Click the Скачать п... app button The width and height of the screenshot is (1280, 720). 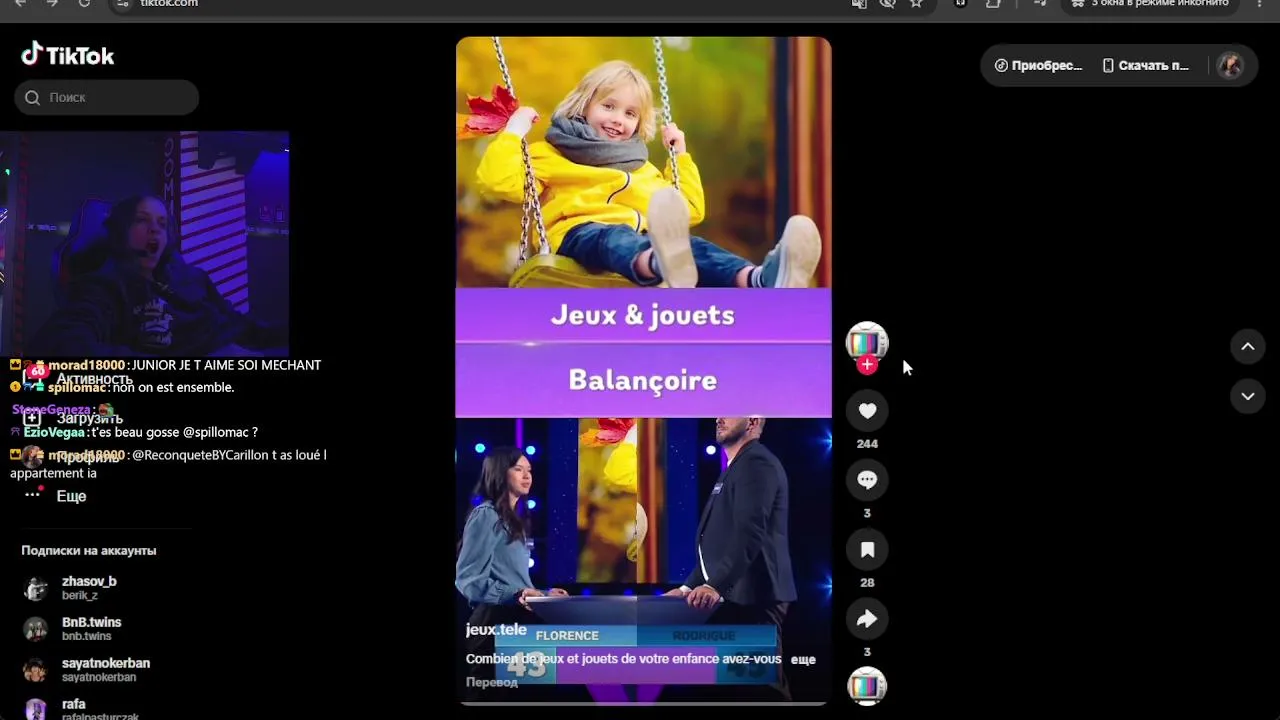coord(1146,66)
